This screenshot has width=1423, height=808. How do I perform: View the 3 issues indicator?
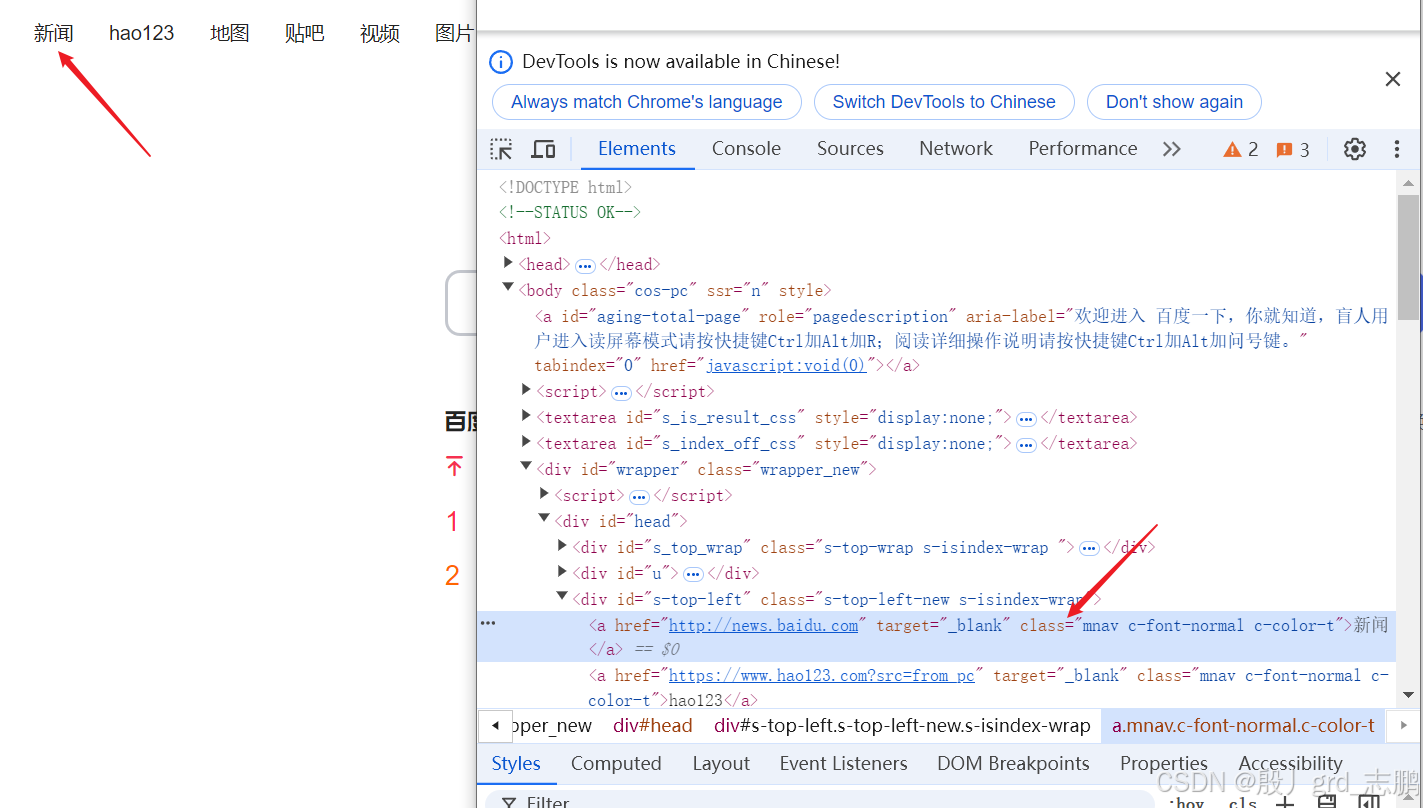[x=1293, y=149]
